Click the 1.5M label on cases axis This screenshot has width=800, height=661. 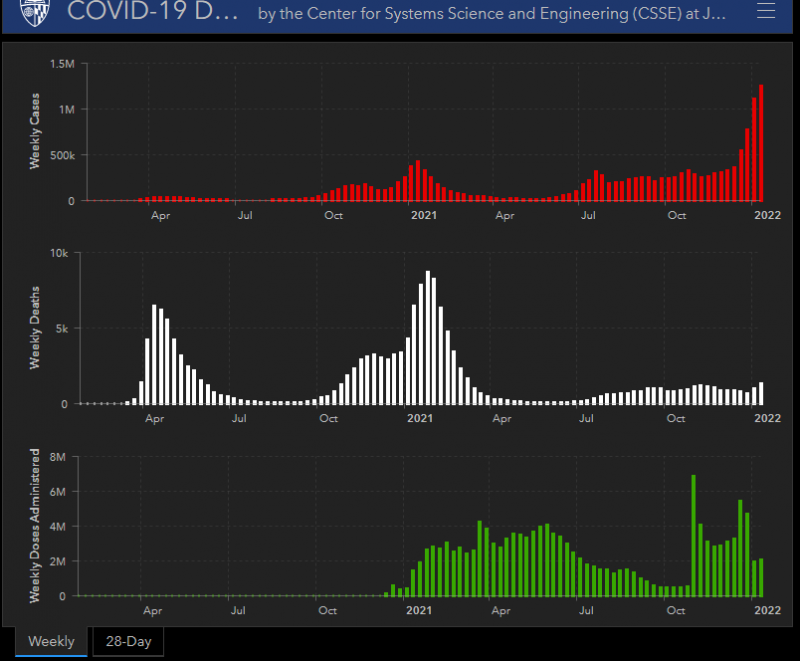(x=62, y=63)
